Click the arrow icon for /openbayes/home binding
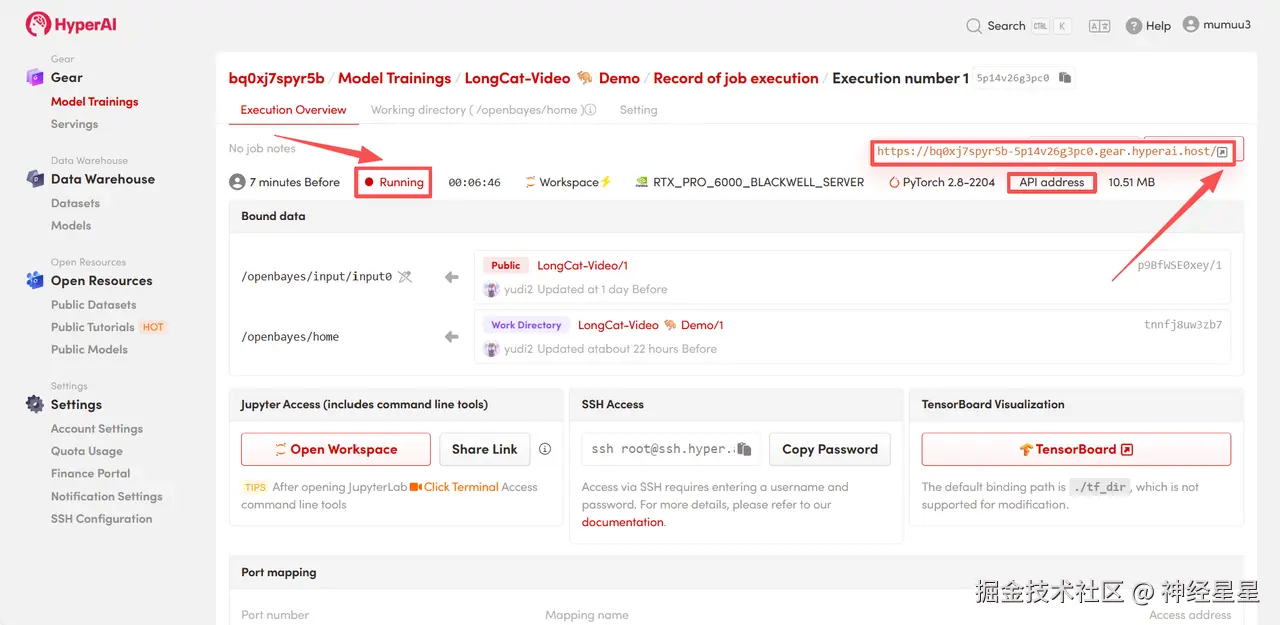Viewport: 1280px width, 625px height. pyautogui.click(x=451, y=337)
